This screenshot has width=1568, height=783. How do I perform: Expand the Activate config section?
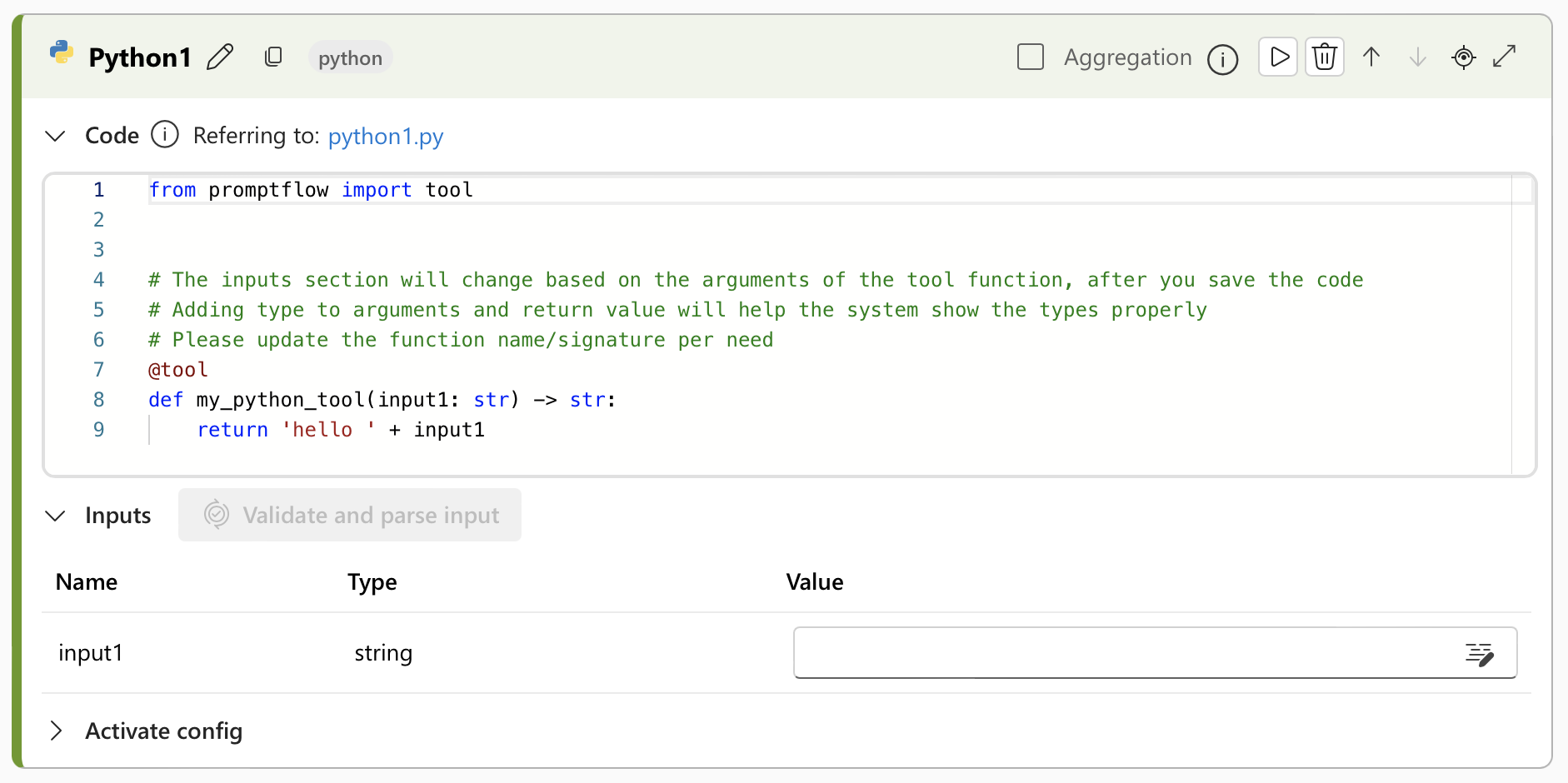(57, 731)
